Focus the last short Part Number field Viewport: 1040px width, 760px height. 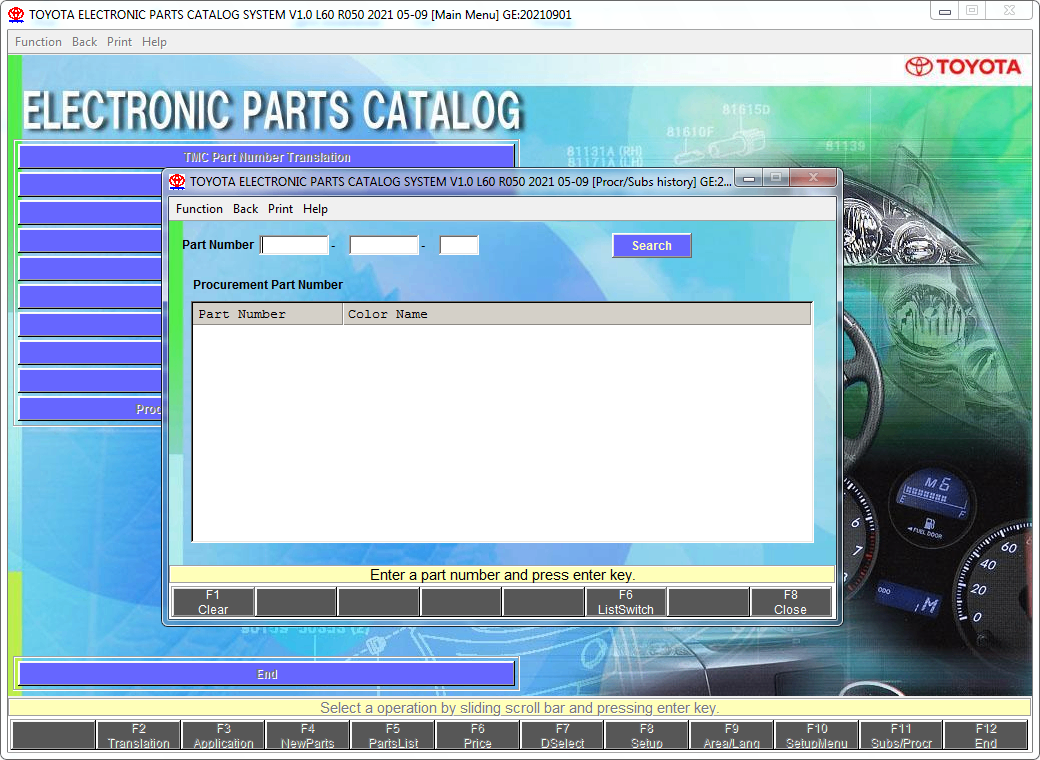point(459,245)
